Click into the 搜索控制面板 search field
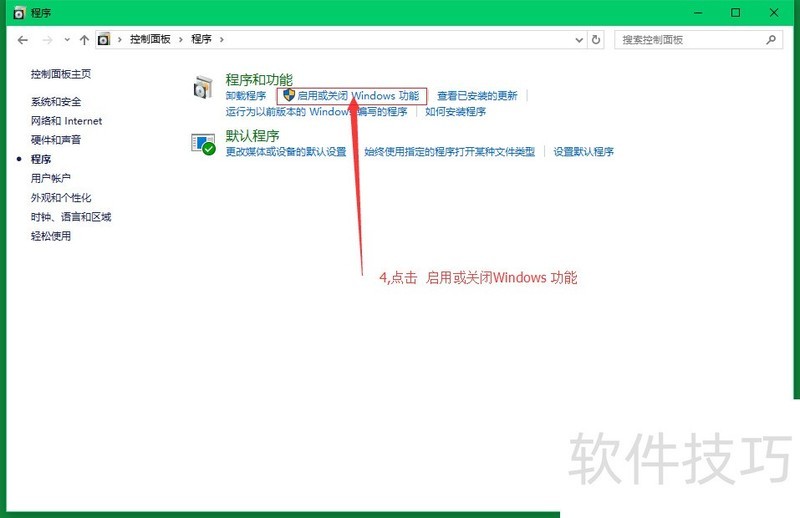The image size is (800, 518). click(698, 39)
